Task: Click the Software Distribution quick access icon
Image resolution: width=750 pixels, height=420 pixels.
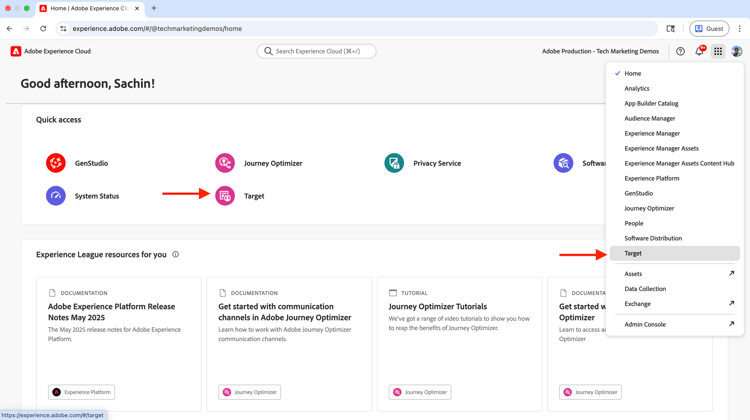Action: tap(563, 163)
